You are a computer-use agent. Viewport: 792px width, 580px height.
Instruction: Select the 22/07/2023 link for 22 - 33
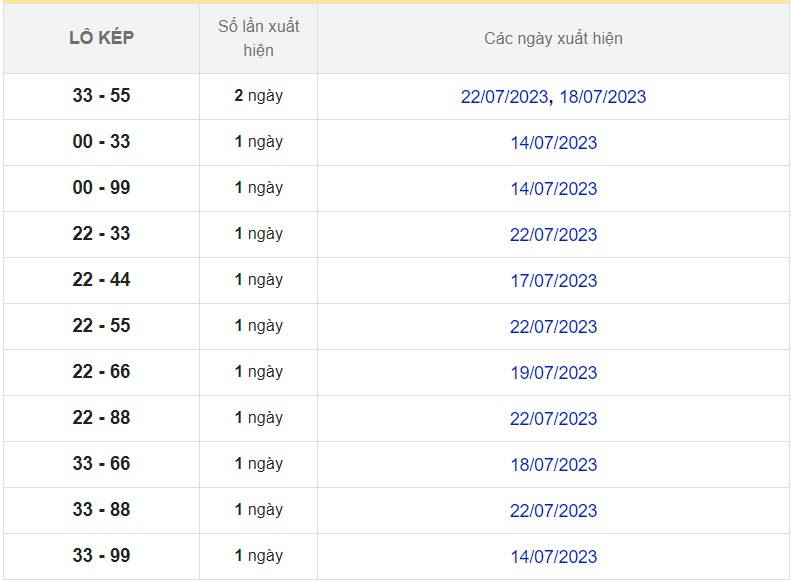click(x=553, y=235)
